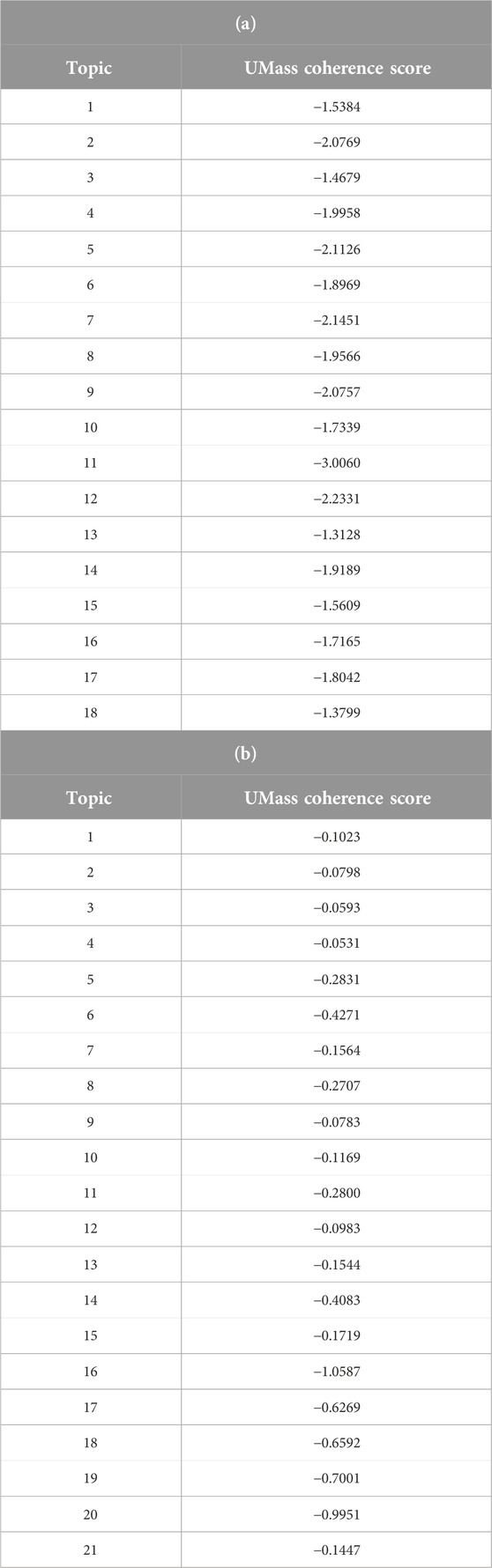Select the Topic column header in table (b)
This screenshot has height=1568, width=492.
pos(90,798)
